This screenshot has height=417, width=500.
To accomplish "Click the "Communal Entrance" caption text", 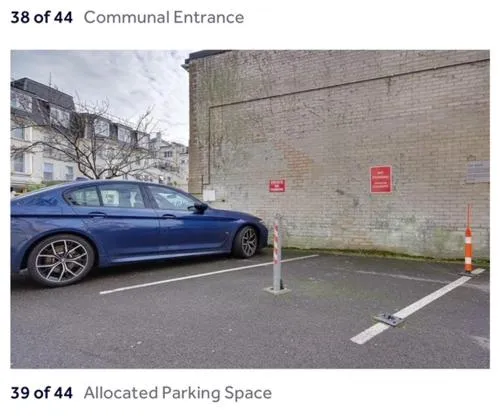I will pyautogui.click(x=164, y=17).
